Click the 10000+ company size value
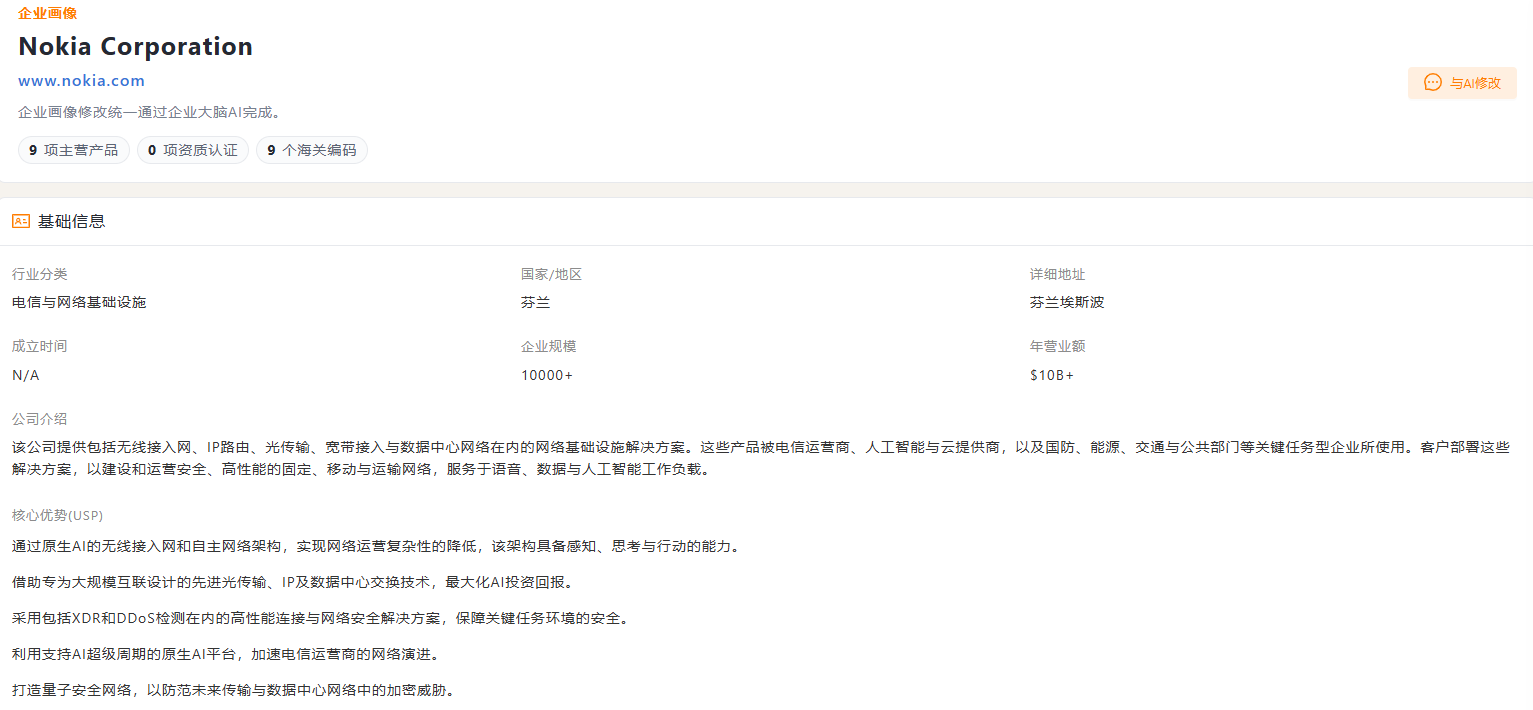 click(x=547, y=375)
